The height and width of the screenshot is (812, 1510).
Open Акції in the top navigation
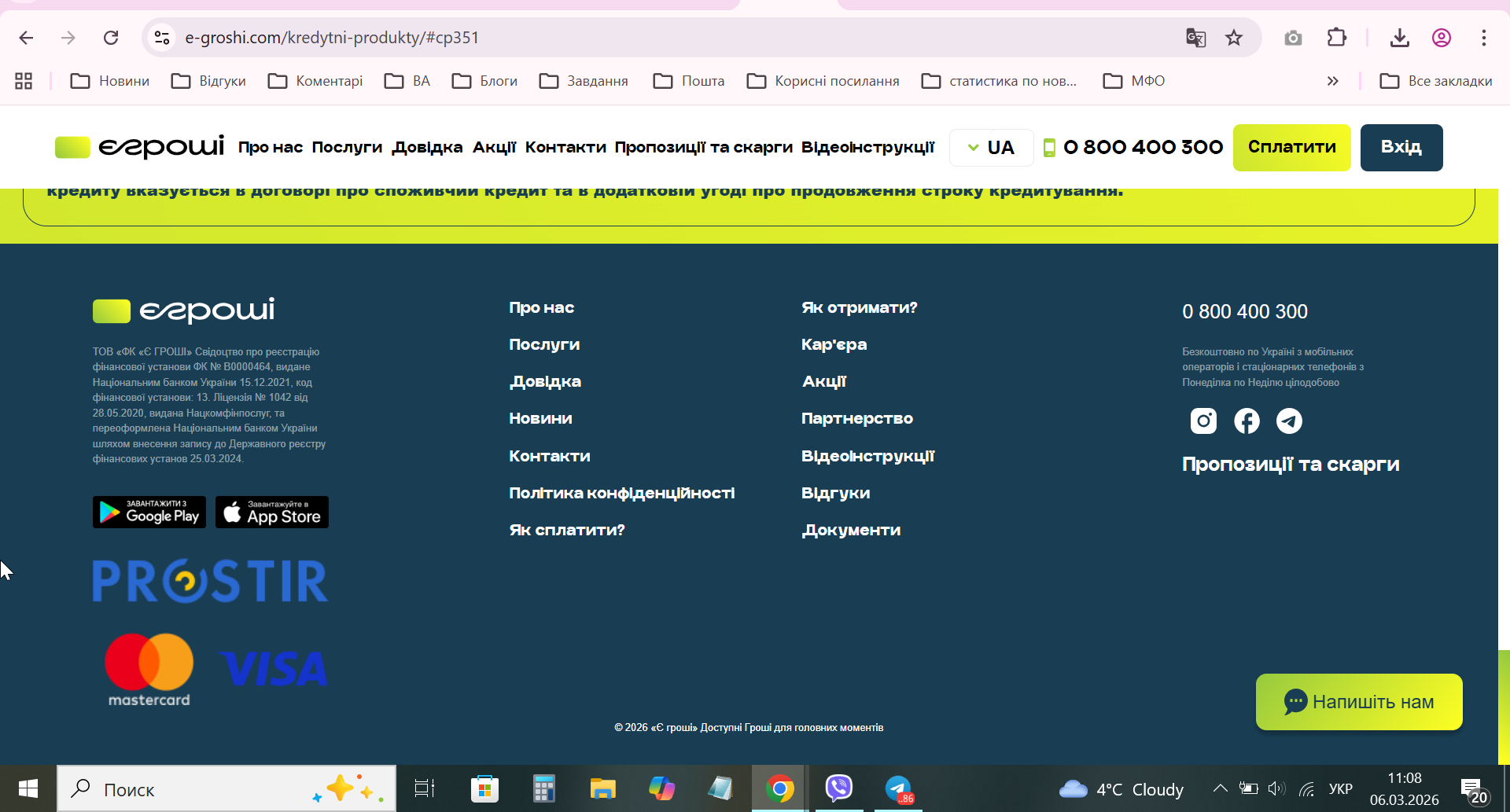(x=494, y=147)
